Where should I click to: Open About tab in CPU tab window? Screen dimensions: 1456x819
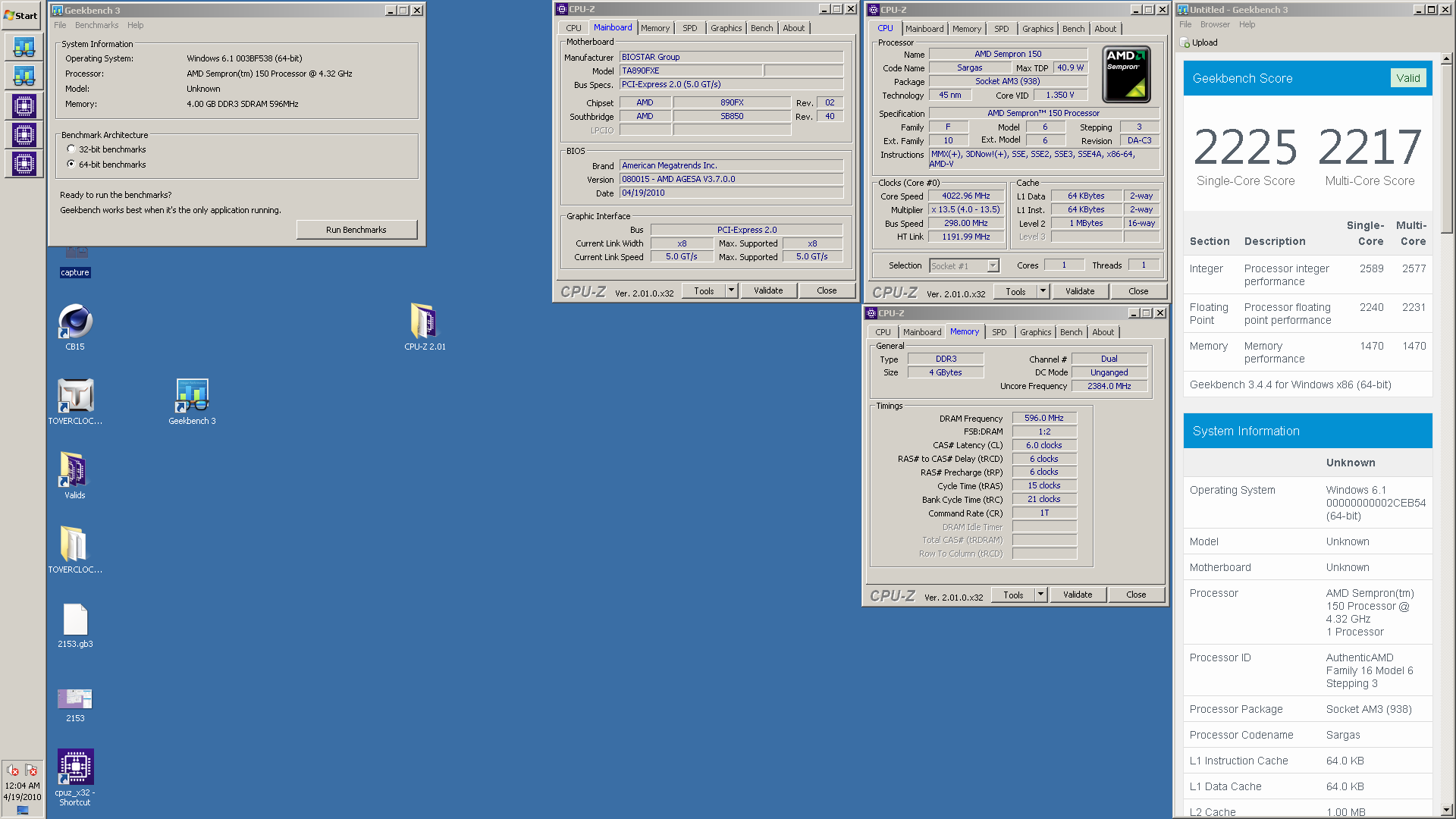(1105, 29)
